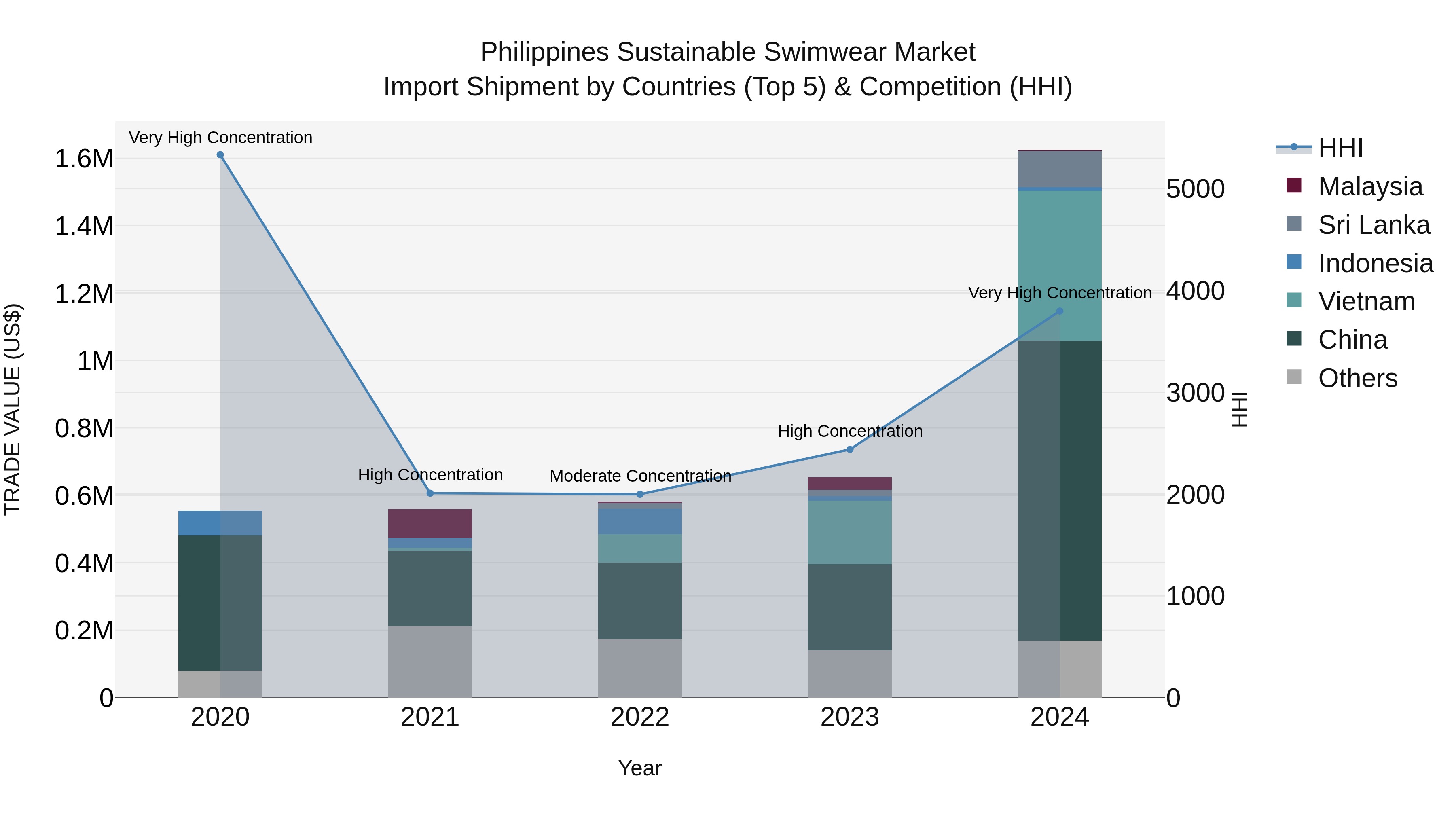Click the 1.6M y-axis tick label

click(84, 159)
